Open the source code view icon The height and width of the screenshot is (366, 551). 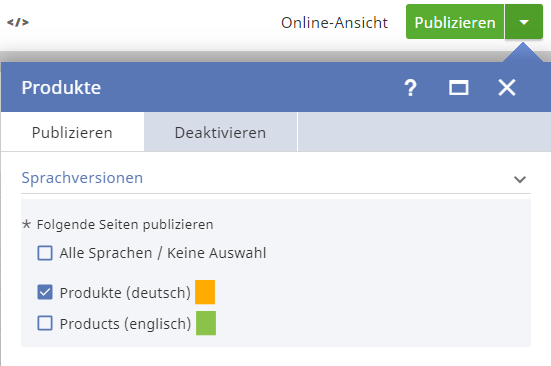(18, 22)
